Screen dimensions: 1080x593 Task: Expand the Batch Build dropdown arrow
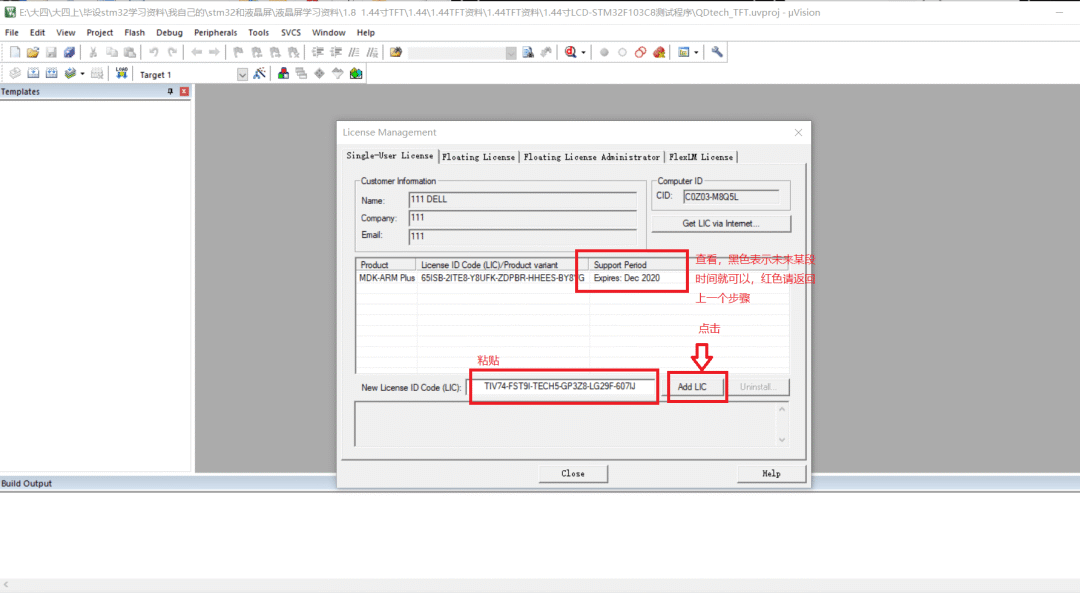pyautogui.click(x=83, y=74)
